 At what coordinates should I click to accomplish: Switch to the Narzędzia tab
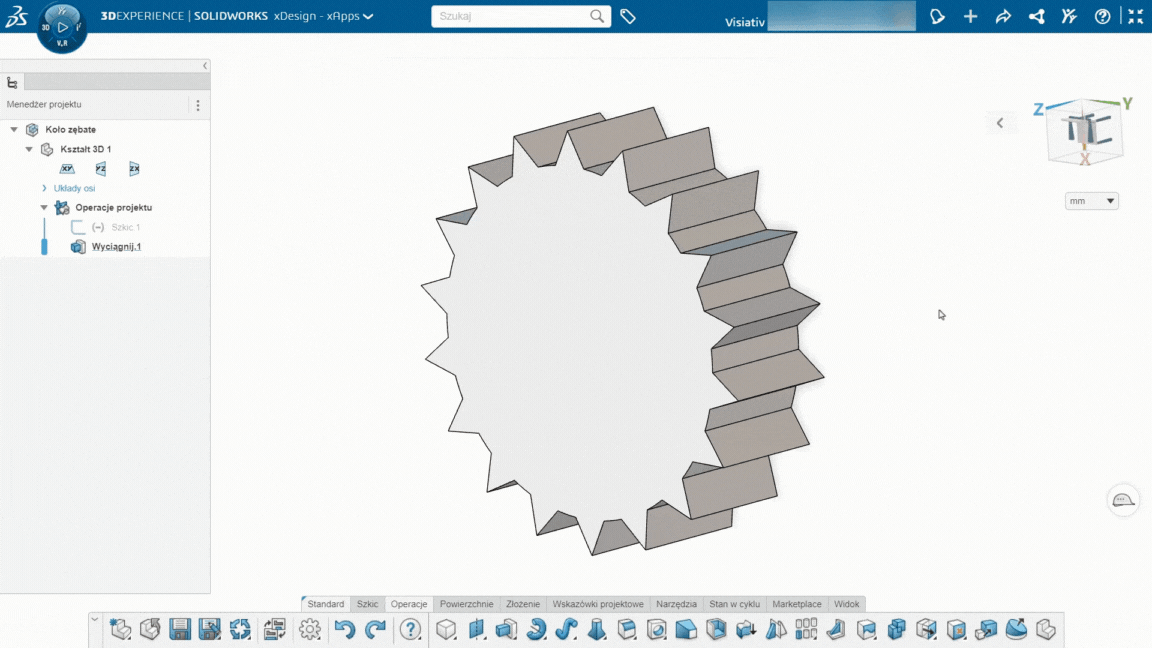676,604
